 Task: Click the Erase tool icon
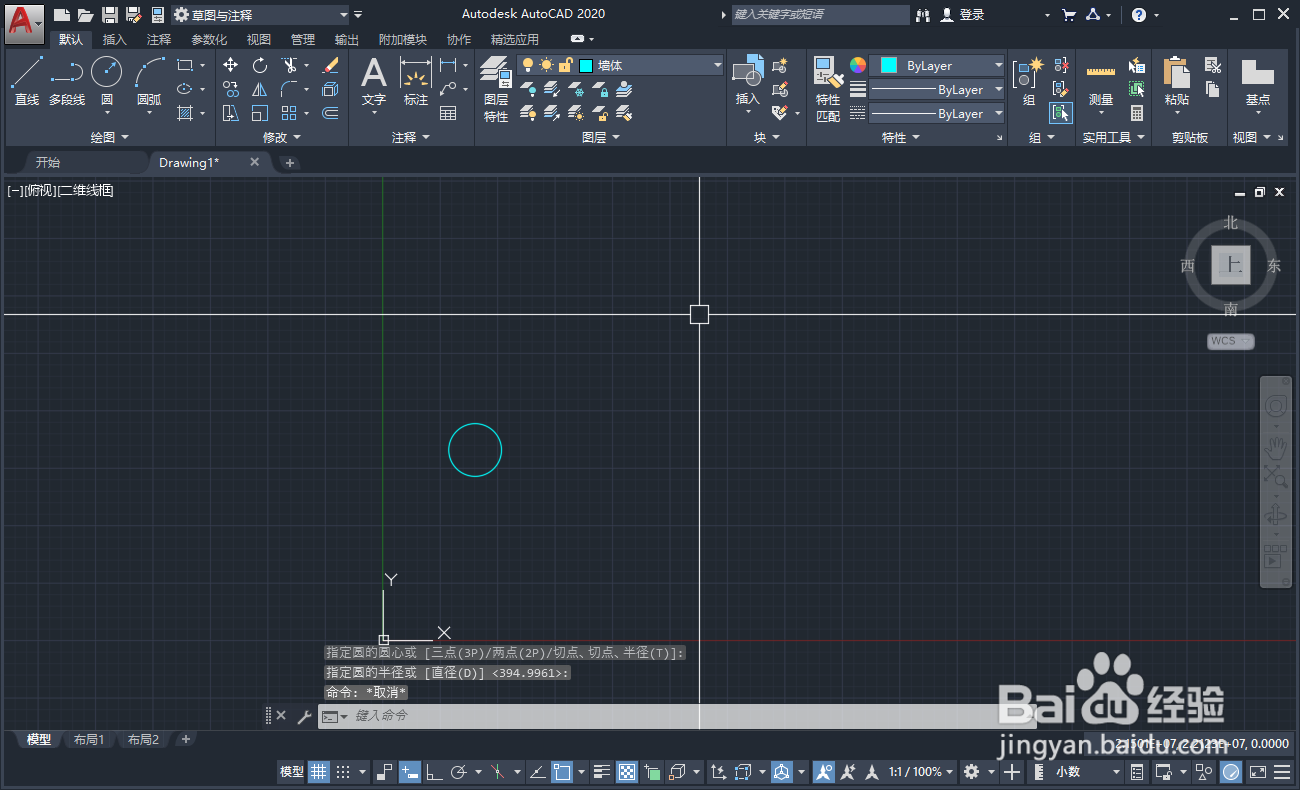[x=331, y=65]
